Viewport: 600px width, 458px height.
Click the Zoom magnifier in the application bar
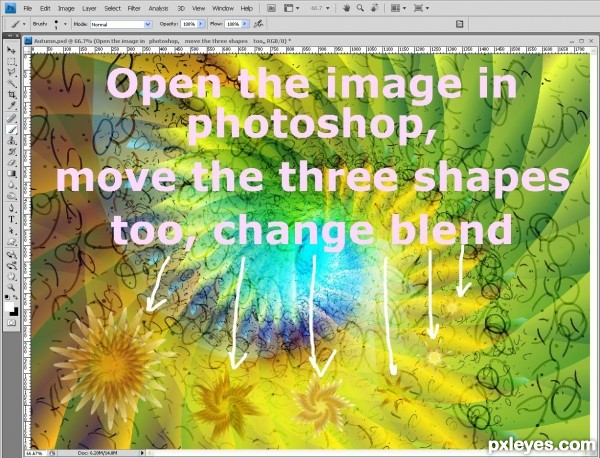click(360, 8)
